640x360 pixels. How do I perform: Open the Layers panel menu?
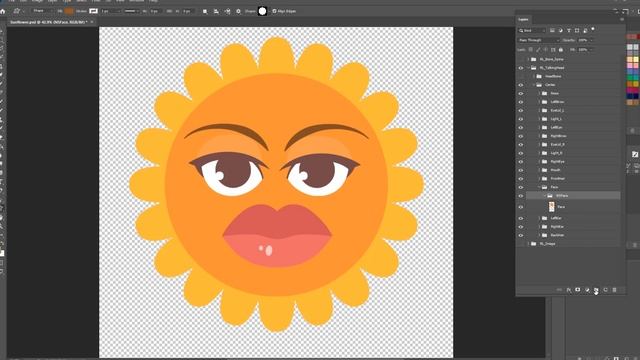click(x=622, y=19)
